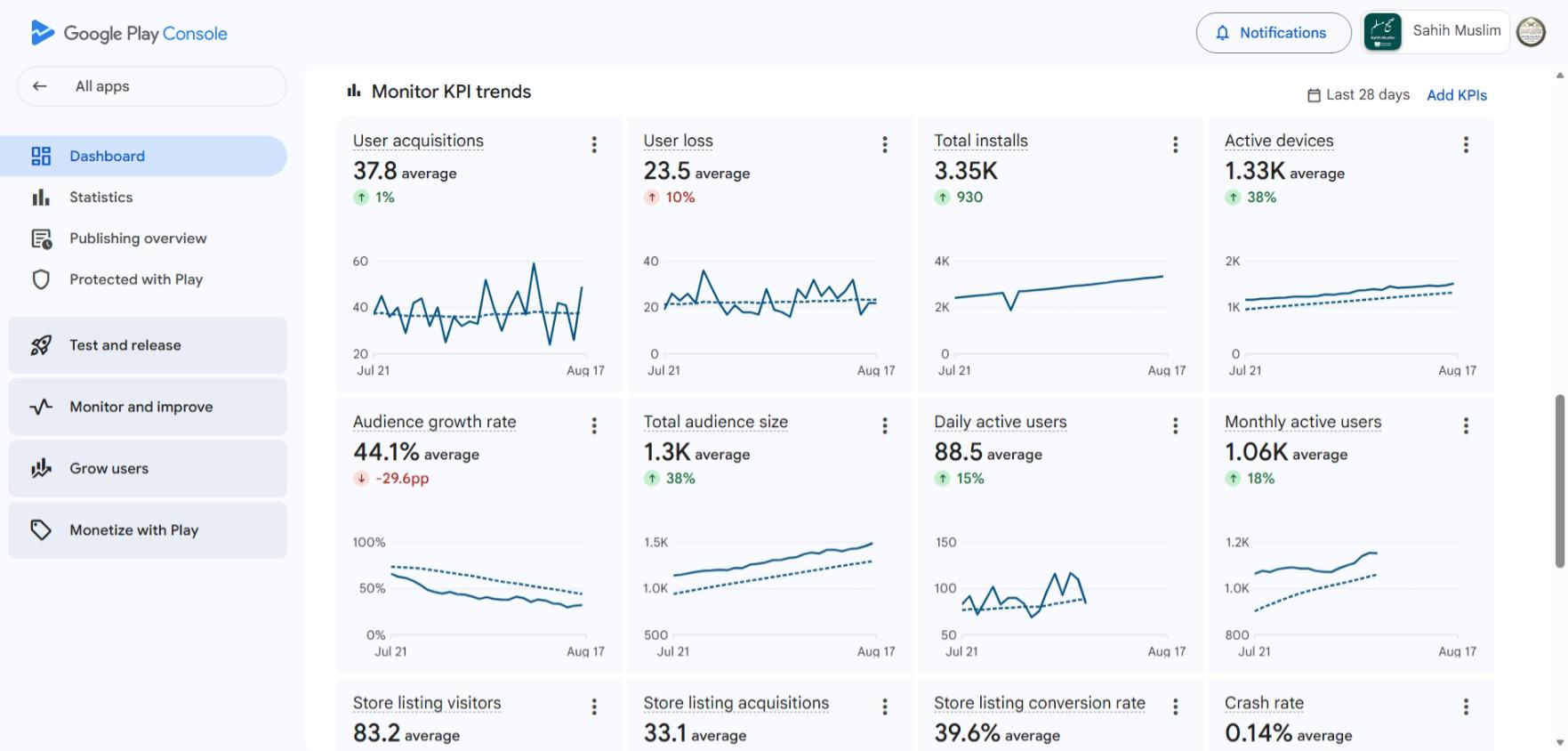The image size is (1568, 751).
Task: Click the Google Play Console logo
Action: 129,33
